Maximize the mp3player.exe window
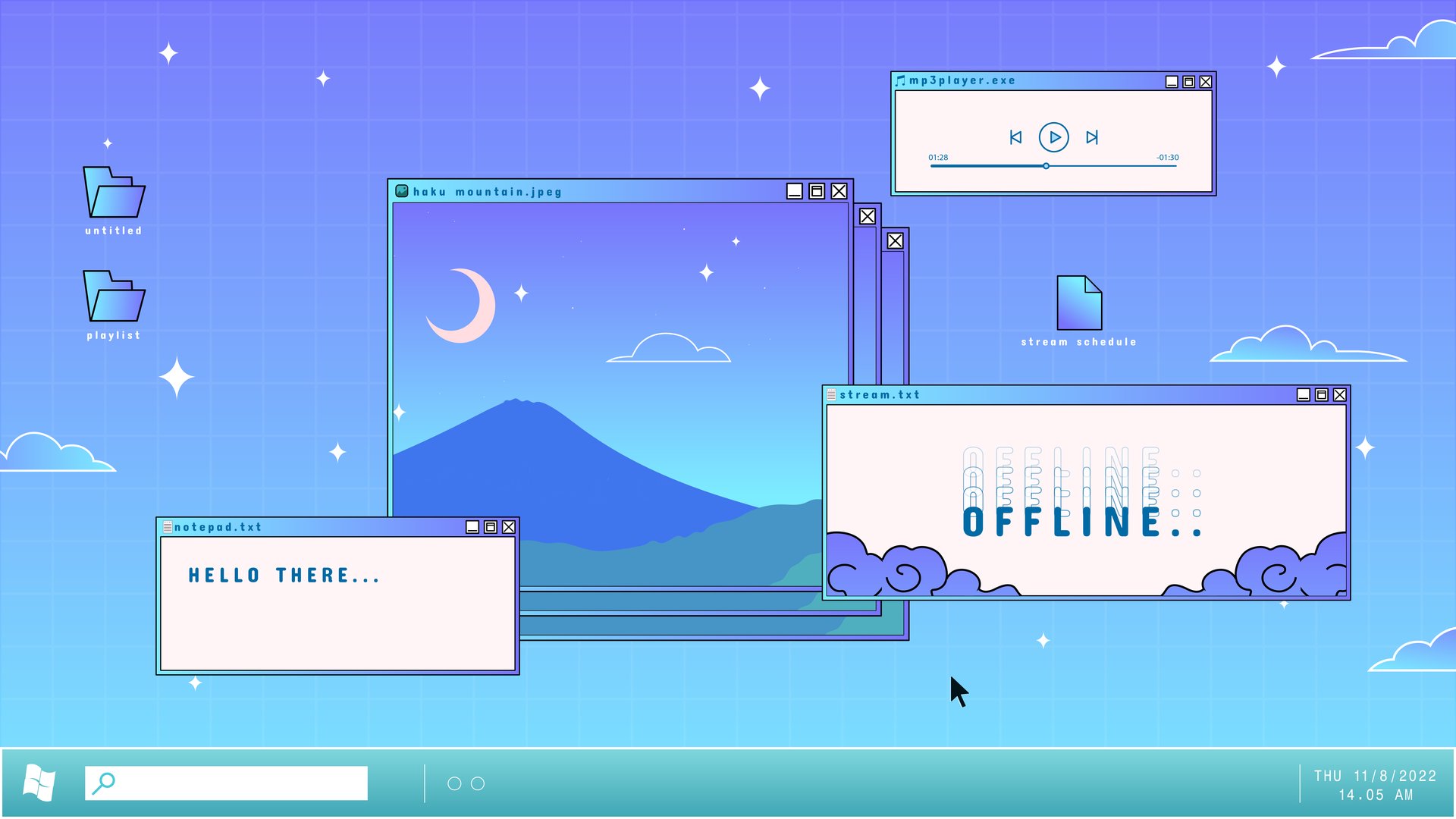The height and width of the screenshot is (819, 1456). (1189, 82)
